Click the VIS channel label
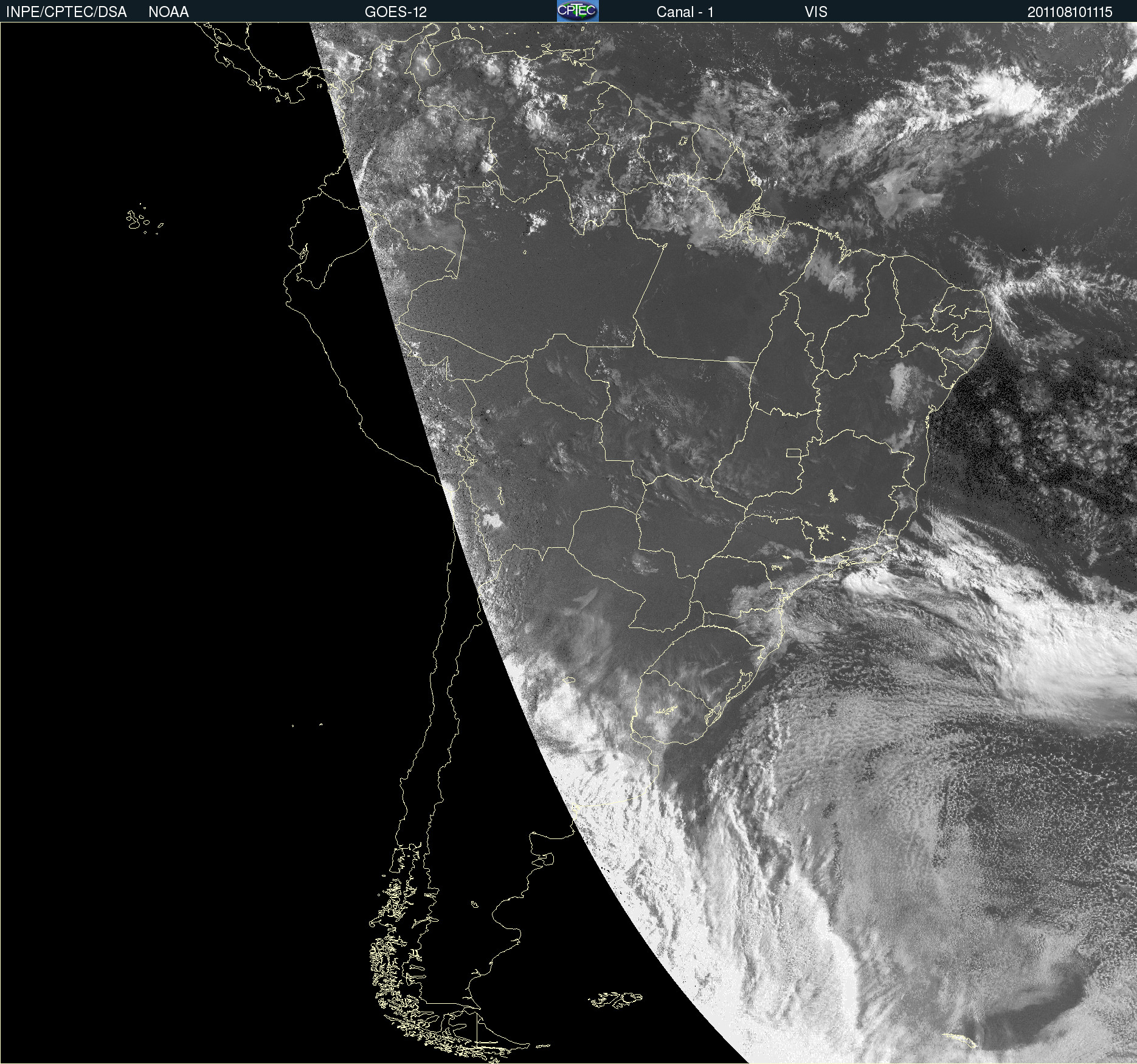This screenshot has width=1137, height=1064. [x=816, y=12]
